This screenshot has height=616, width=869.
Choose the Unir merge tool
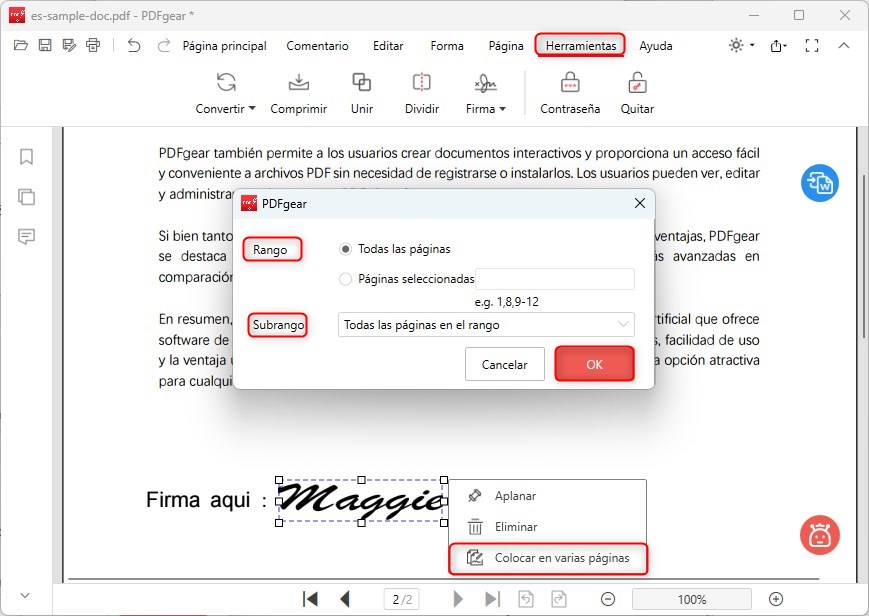click(x=362, y=93)
